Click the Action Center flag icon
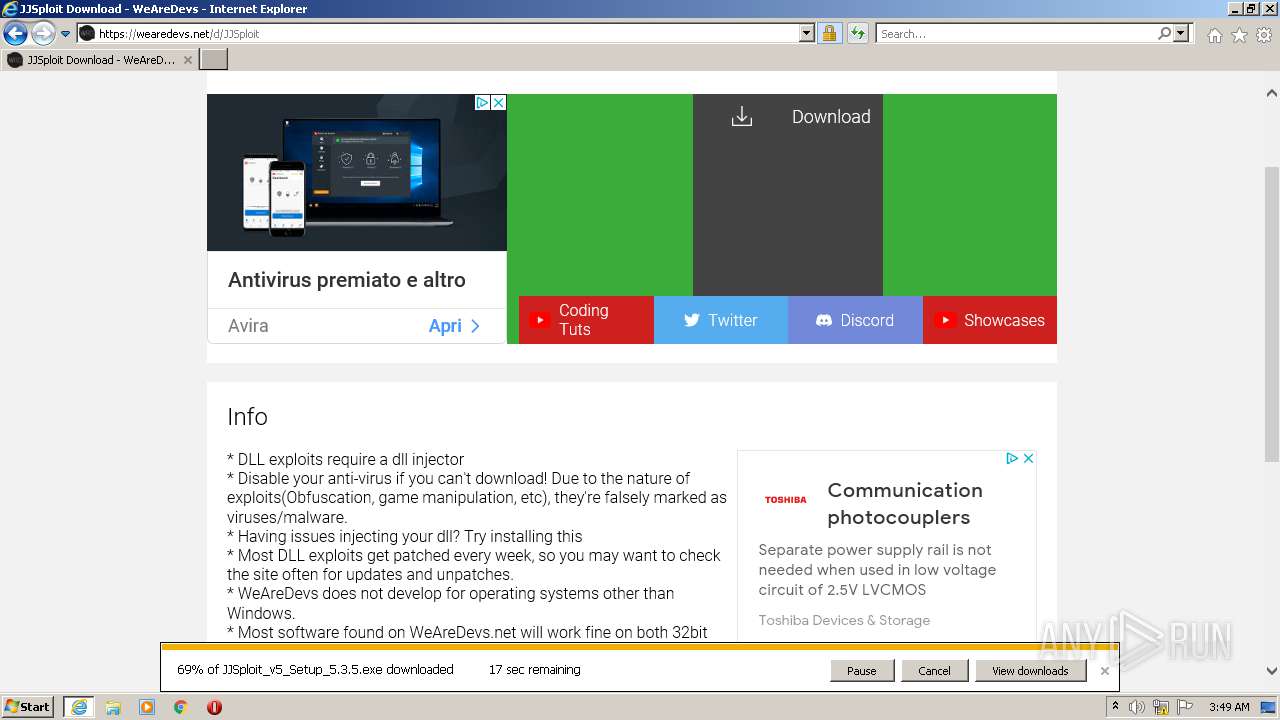This screenshot has width=1280, height=720. [1185, 707]
